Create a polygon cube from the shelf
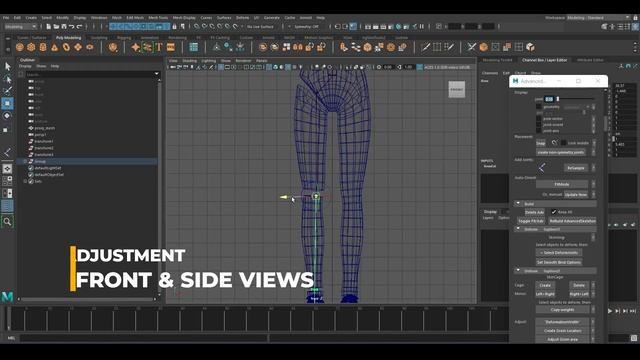 (31, 47)
